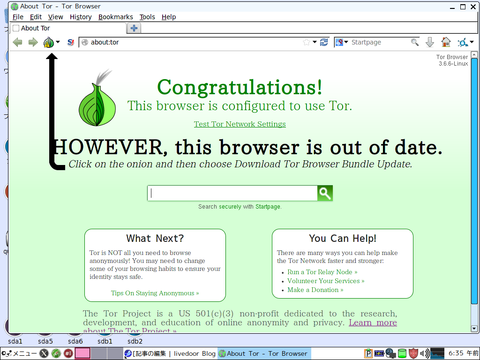
Task: Open the File menu
Action: pyautogui.click(x=18, y=17)
